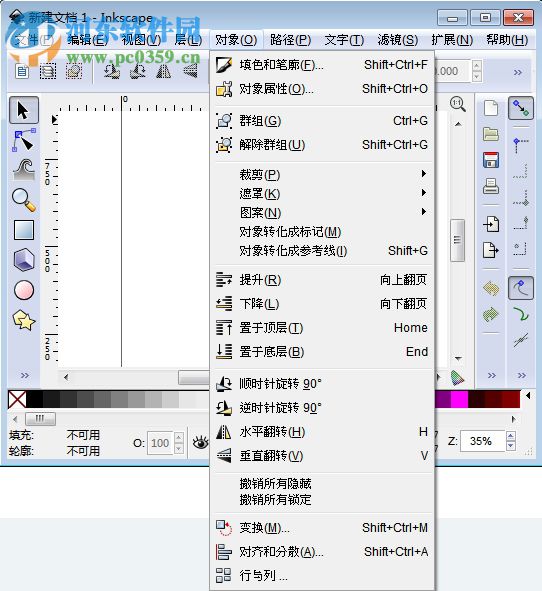This screenshot has width=542, height=591.
Task: Click the Save floppy disk icon
Action: click(491, 160)
